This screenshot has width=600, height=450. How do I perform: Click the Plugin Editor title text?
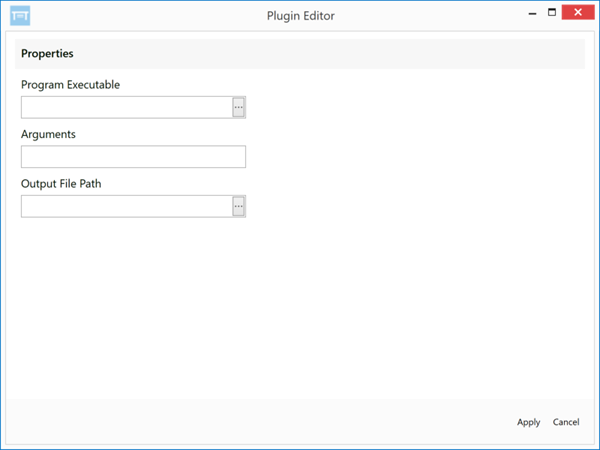click(x=301, y=16)
